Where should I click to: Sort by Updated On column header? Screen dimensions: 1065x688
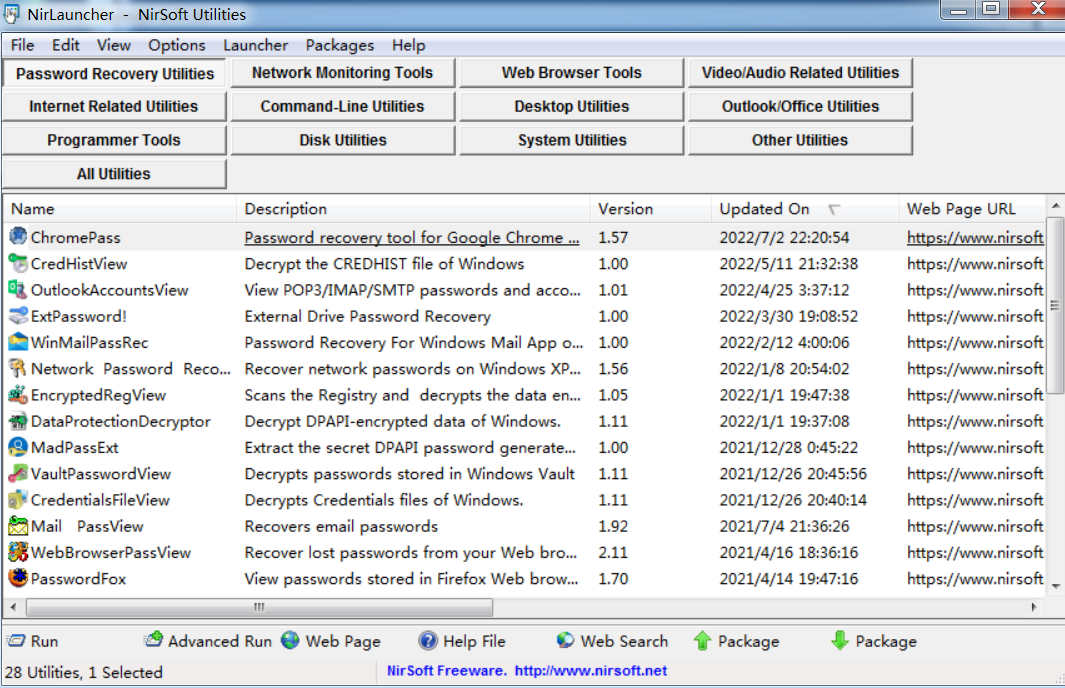click(x=805, y=209)
